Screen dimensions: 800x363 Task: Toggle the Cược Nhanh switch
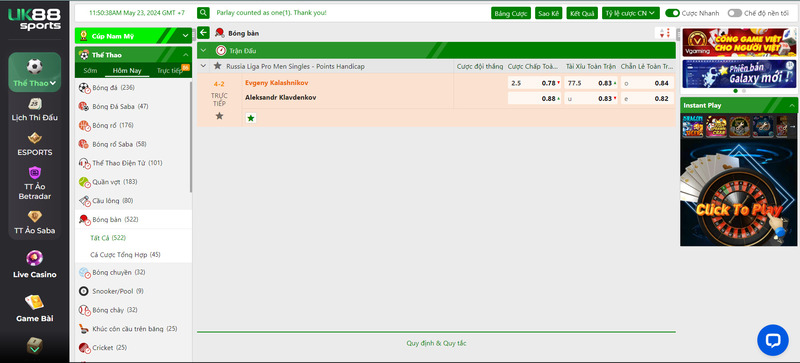coord(672,13)
